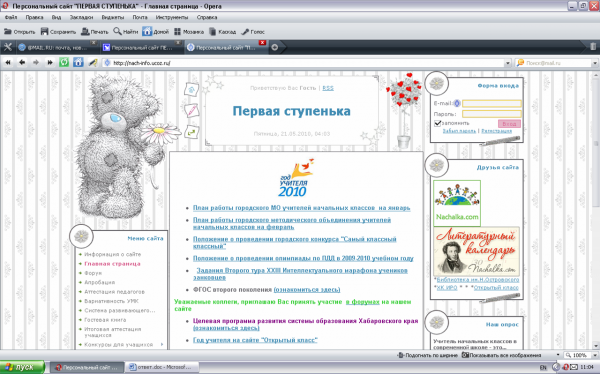600x374 pixels.
Task: Open Год учителя на сайте Открытый класс link
Action: [255, 340]
